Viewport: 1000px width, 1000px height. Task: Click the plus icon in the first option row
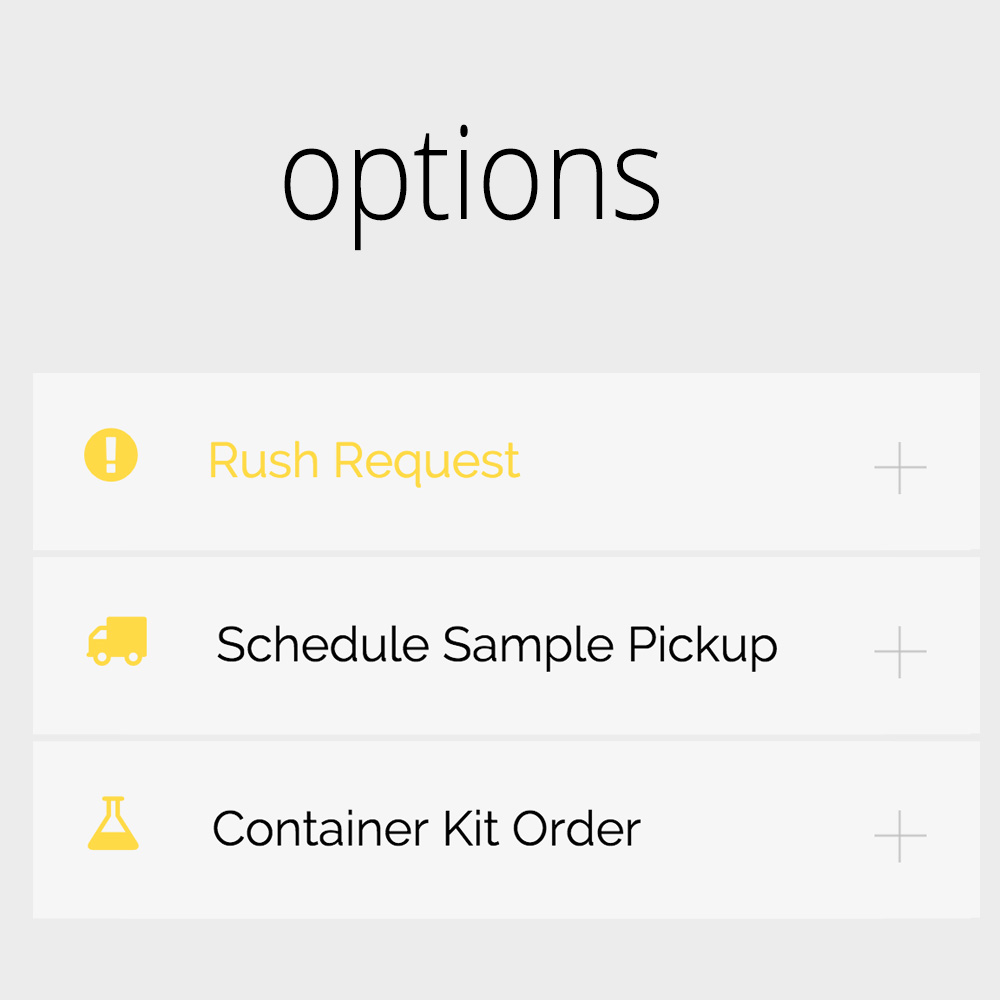(900, 468)
